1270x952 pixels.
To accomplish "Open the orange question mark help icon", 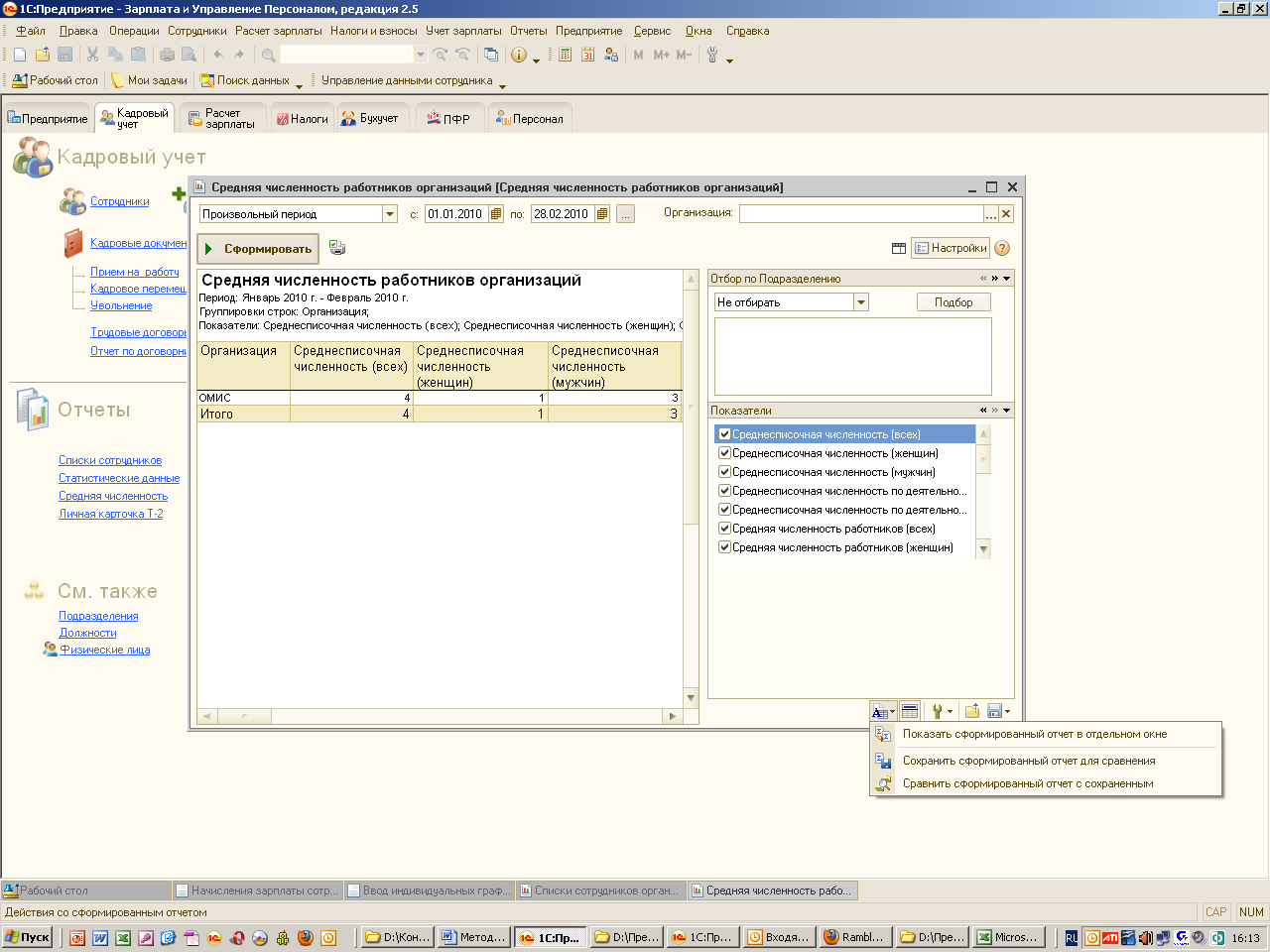I will pos(1002,248).
